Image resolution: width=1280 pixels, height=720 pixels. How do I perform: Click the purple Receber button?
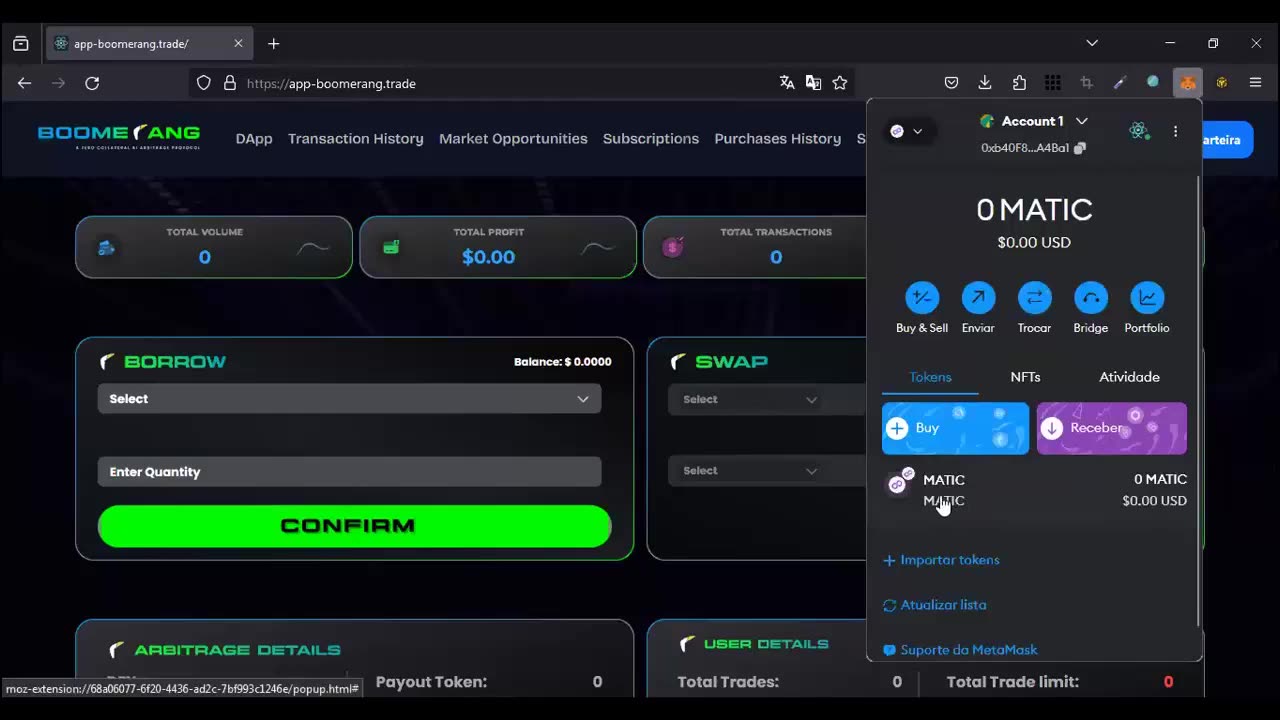[1112, 428]
